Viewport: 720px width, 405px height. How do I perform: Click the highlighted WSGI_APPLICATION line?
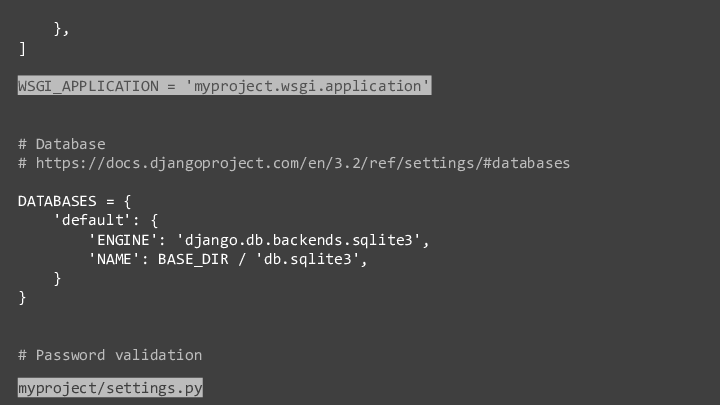225,85
